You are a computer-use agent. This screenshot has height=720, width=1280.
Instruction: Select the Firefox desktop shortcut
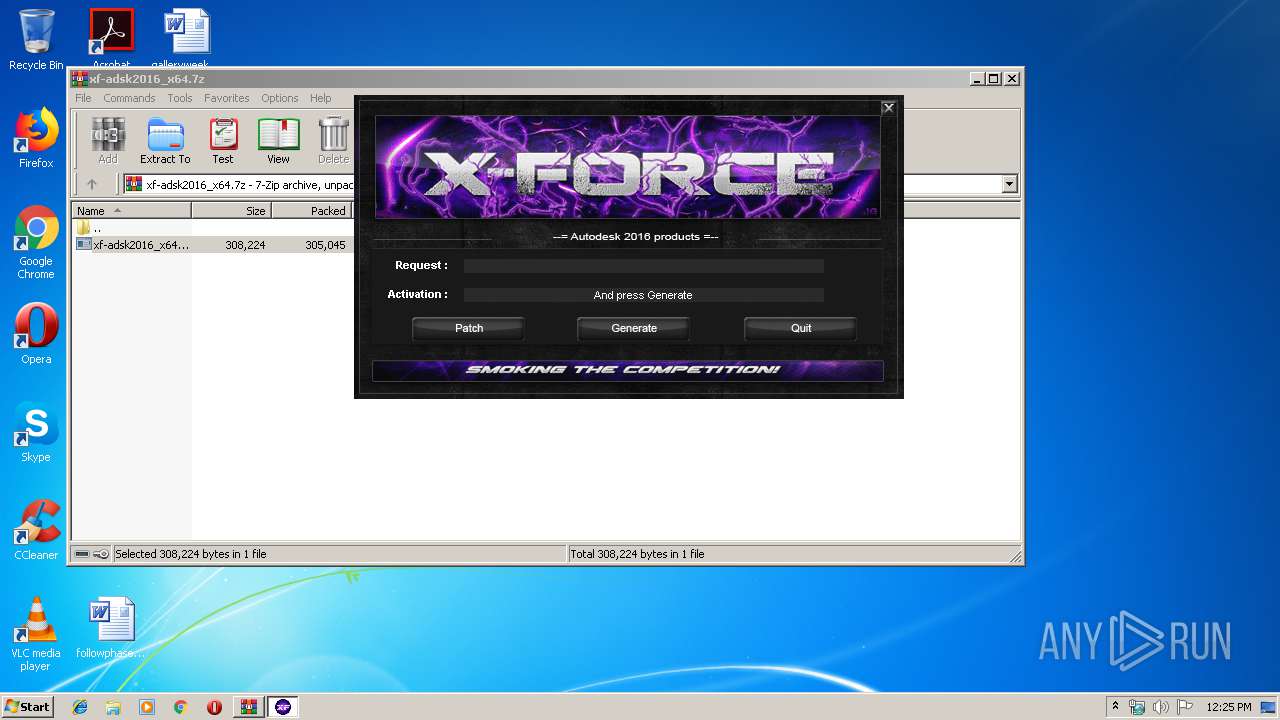pyautogui.click(x=36, y=138)
